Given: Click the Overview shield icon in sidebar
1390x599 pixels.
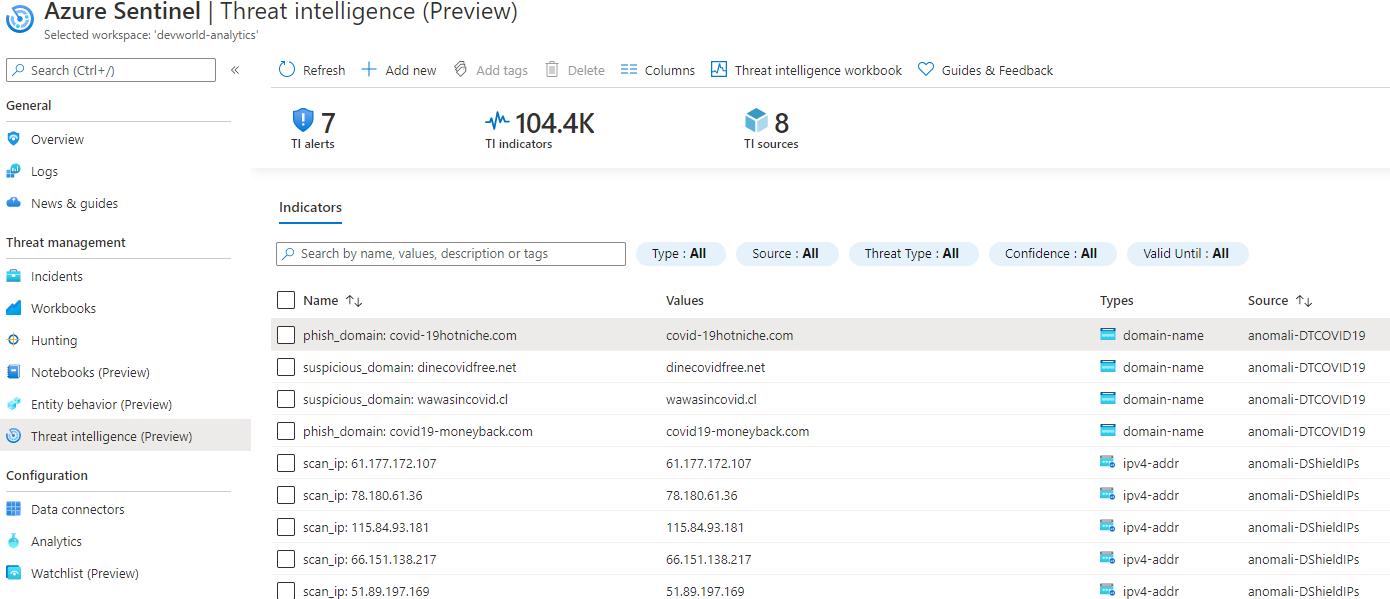Looking at the screenshot, I should click(x=13, y=139).
